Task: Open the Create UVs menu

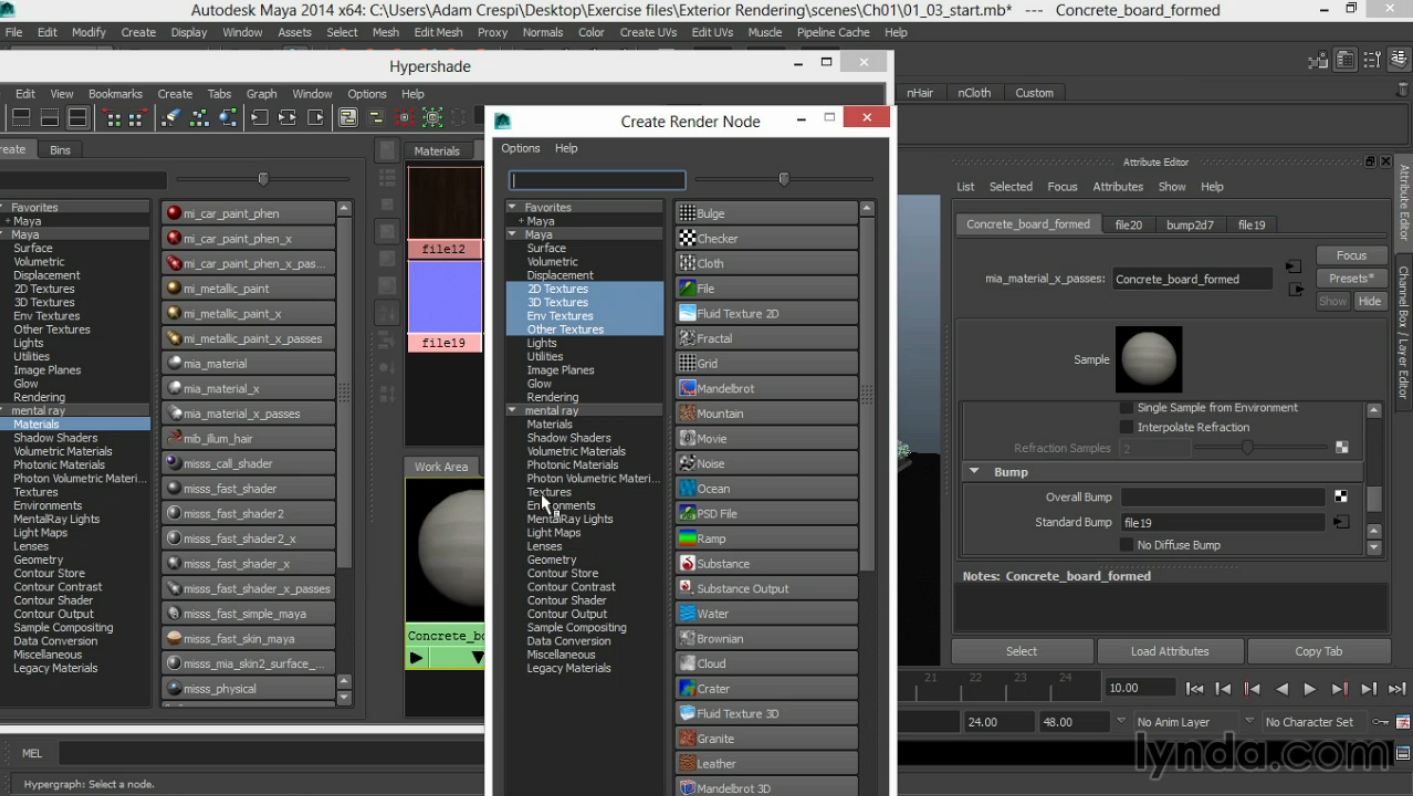Action: point(648,32)
